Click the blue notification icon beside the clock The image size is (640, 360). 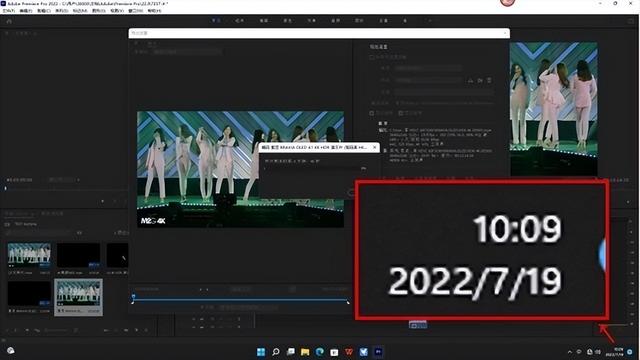point(630,352)
